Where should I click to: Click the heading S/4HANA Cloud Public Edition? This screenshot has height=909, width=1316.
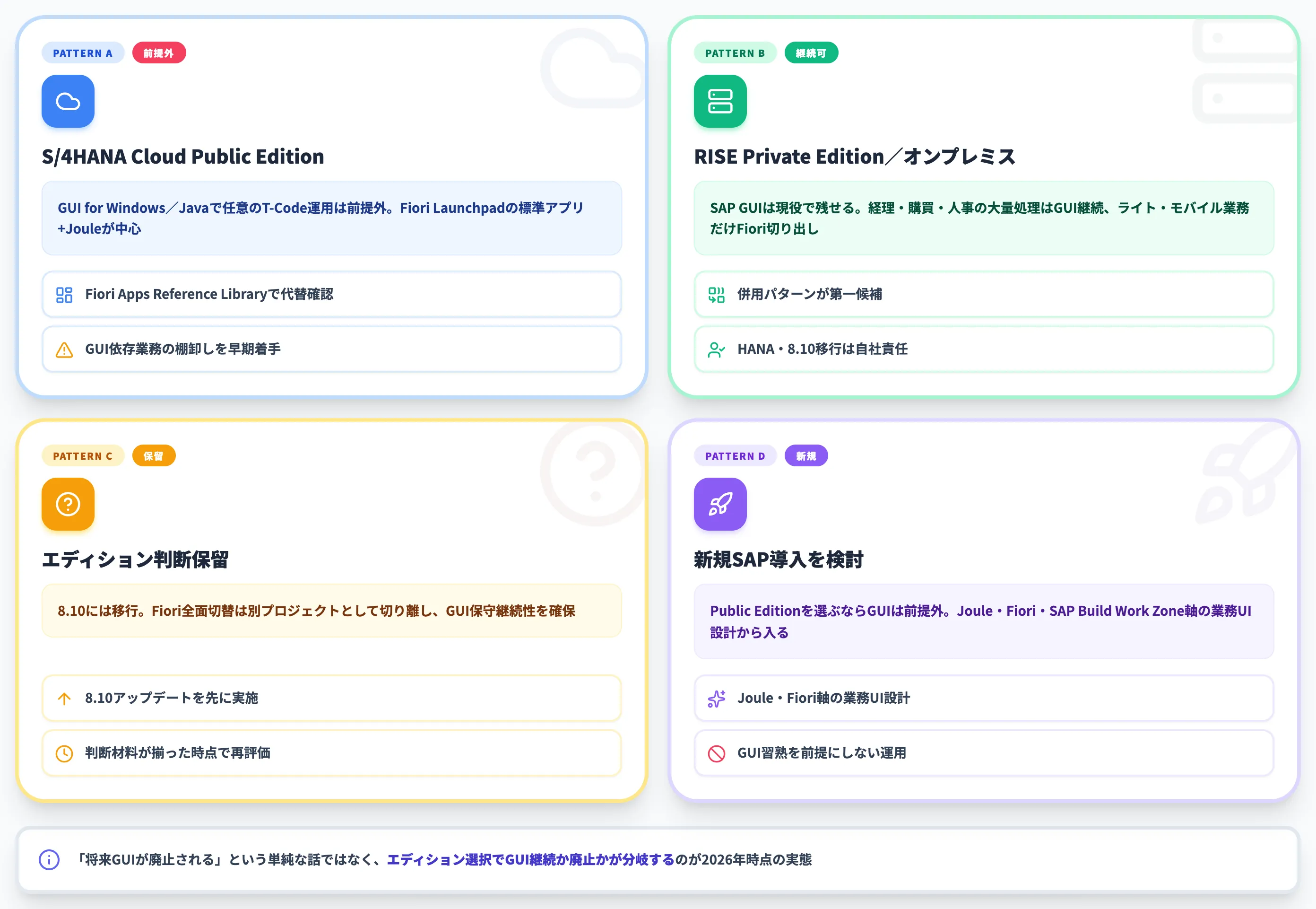click(183, 157)
